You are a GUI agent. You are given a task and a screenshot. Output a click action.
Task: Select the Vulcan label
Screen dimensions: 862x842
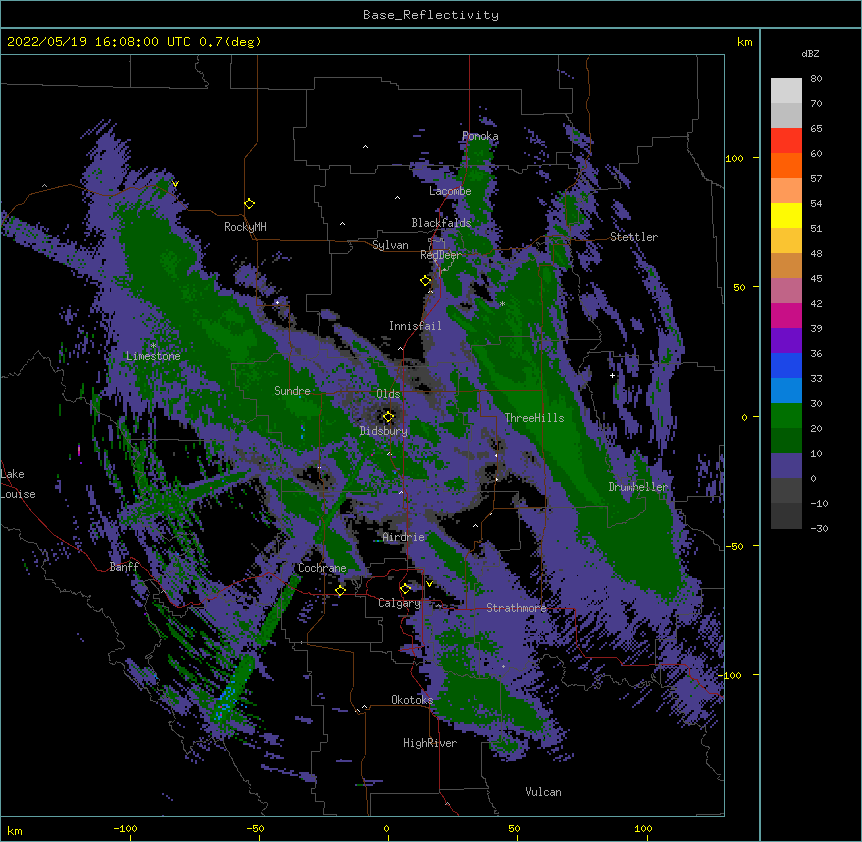click(x=543, y=792)
